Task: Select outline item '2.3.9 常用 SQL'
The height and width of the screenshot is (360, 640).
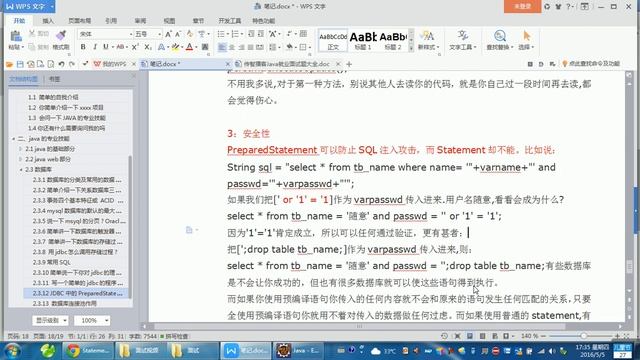Action: click(x=52, y=262)
